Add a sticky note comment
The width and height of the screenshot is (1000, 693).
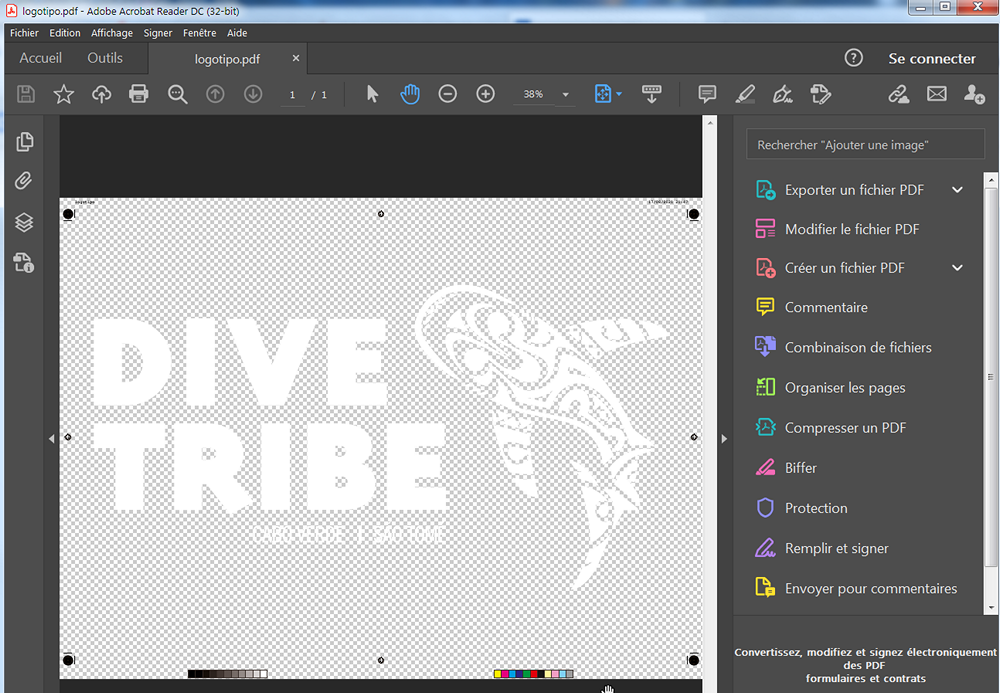[x=707, y=94]
